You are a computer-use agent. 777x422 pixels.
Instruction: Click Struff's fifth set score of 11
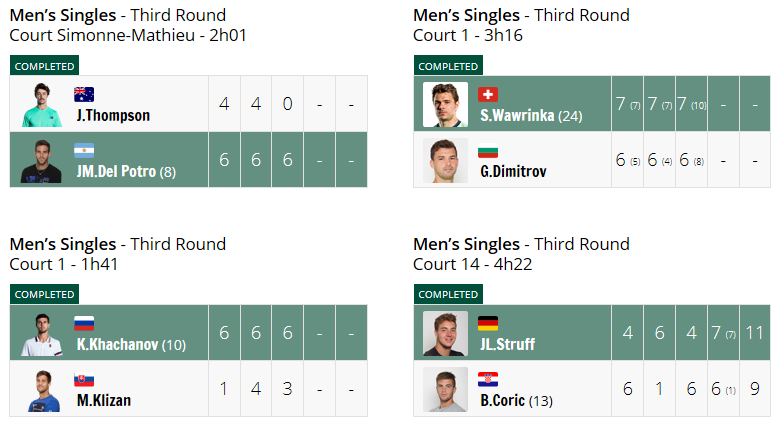pyautogui.click(x=755, y=333)
